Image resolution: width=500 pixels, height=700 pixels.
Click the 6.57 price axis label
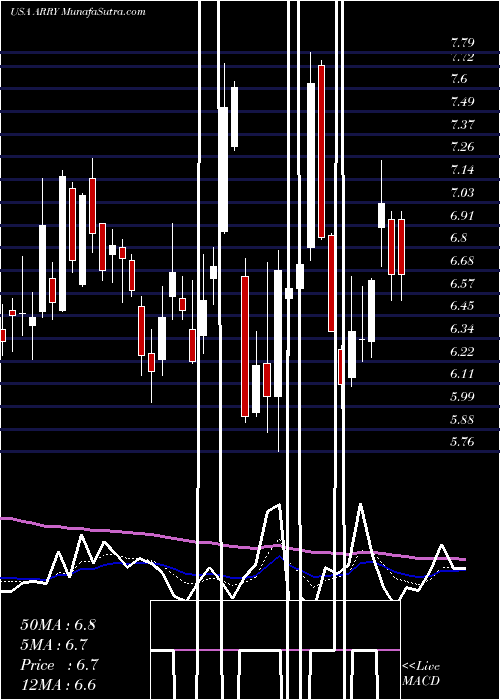point(462,283)
